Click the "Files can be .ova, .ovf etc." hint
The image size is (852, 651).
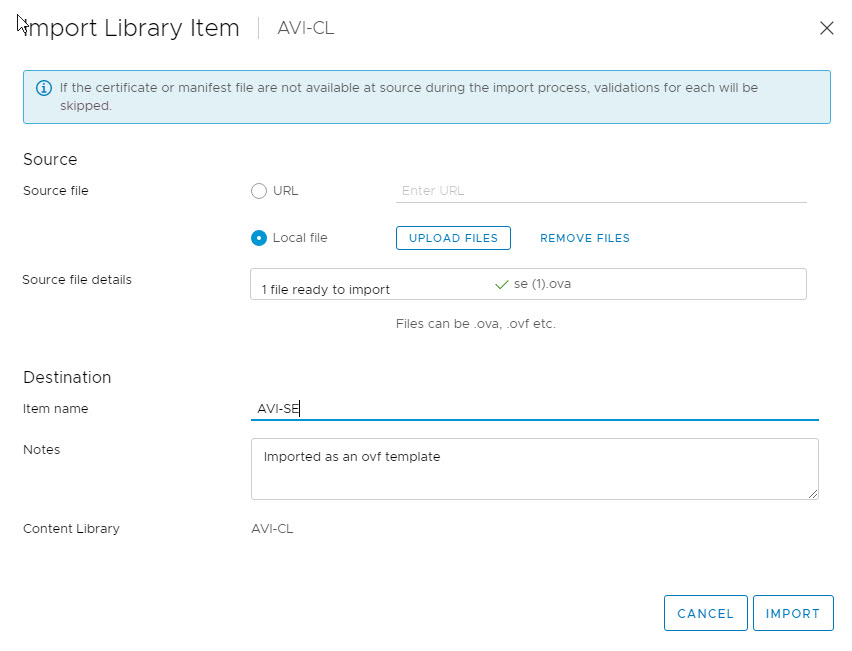[x=476, y=324]
